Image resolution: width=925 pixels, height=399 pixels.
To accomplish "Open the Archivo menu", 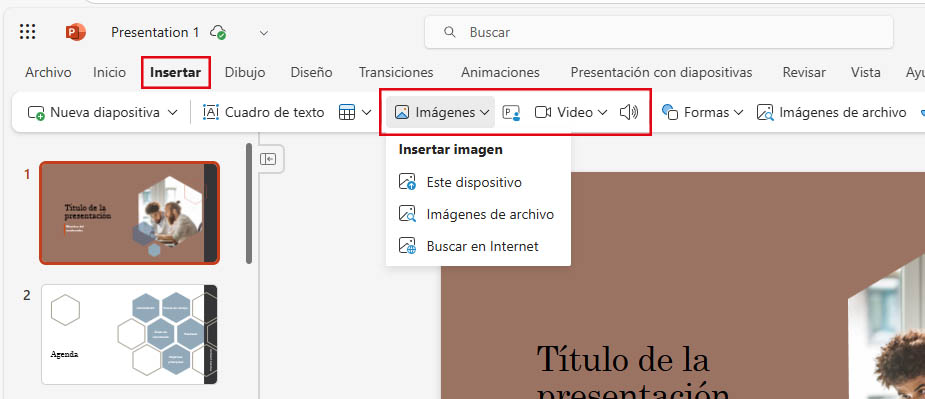I will coord(48,73).
